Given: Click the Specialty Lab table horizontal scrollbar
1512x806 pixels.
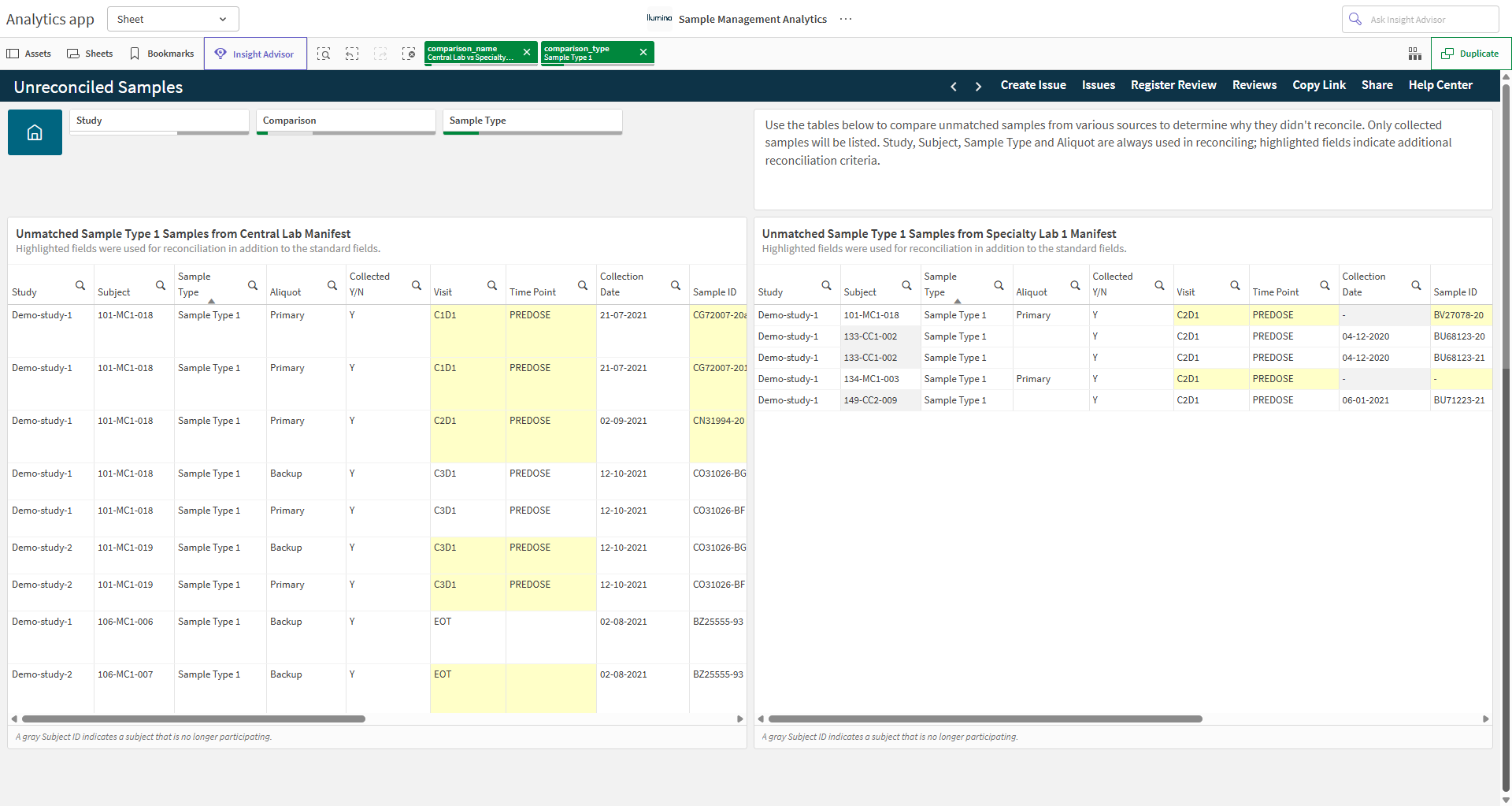Looking at the screenshot, I should (x=985, y=719).
